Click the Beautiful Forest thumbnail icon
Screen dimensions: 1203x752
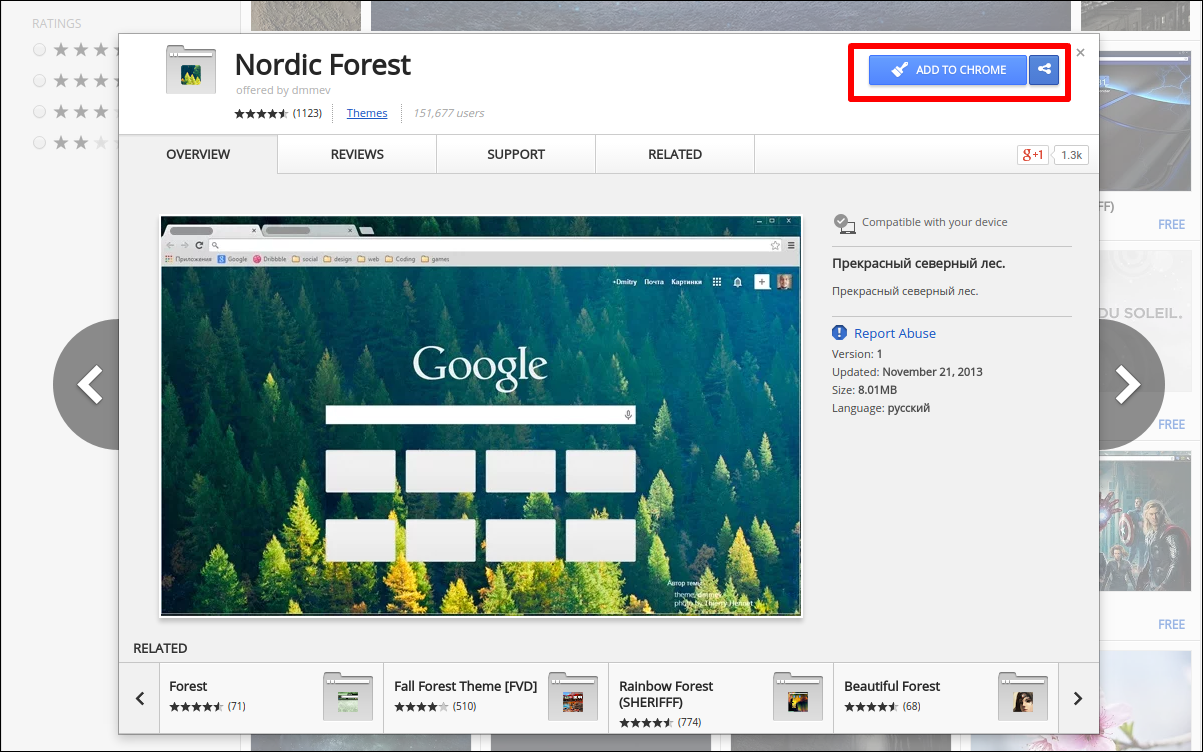tap(1023, 697)
